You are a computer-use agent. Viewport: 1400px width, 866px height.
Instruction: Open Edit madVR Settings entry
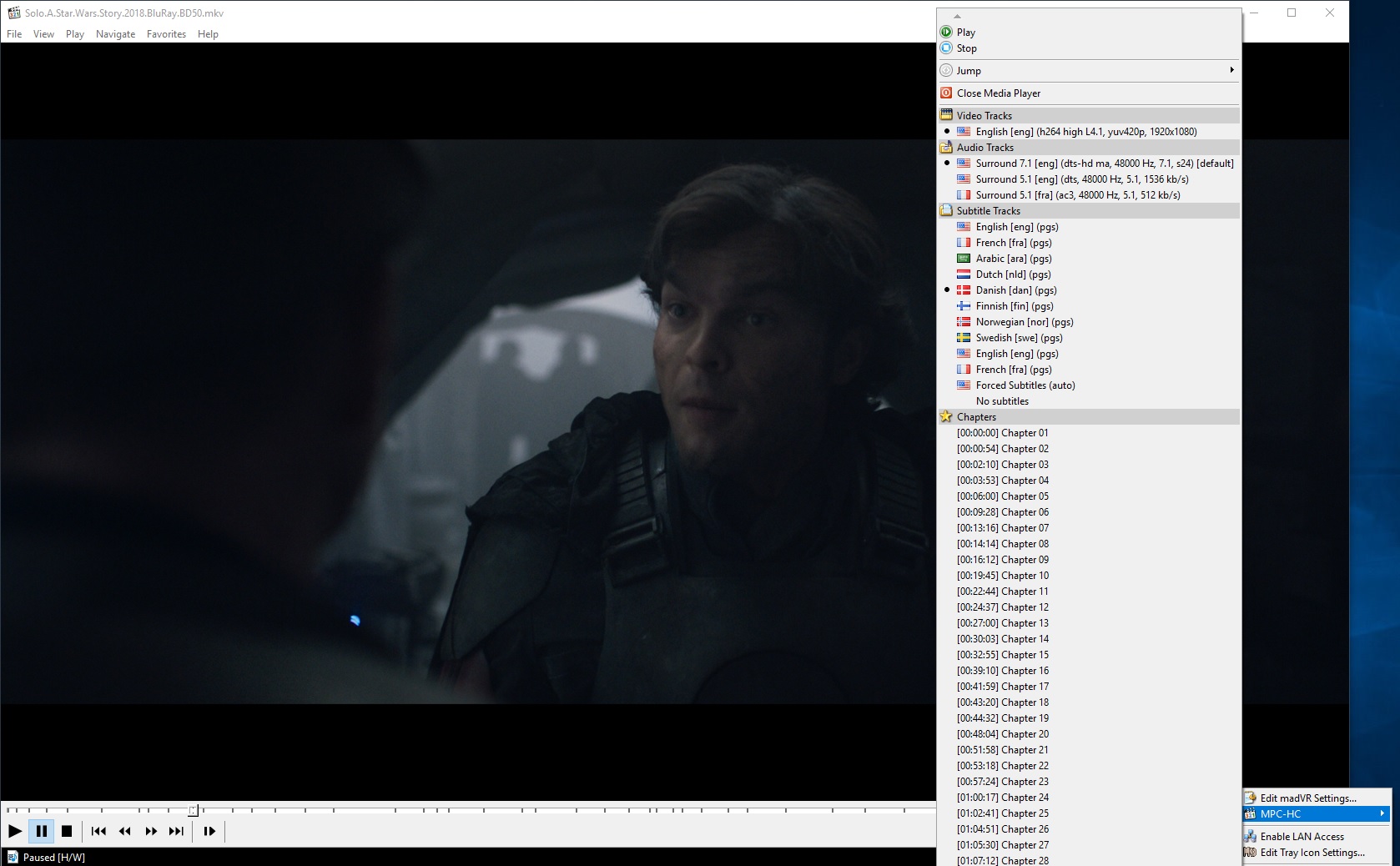pyautogui.click(x=1317, y=798)
